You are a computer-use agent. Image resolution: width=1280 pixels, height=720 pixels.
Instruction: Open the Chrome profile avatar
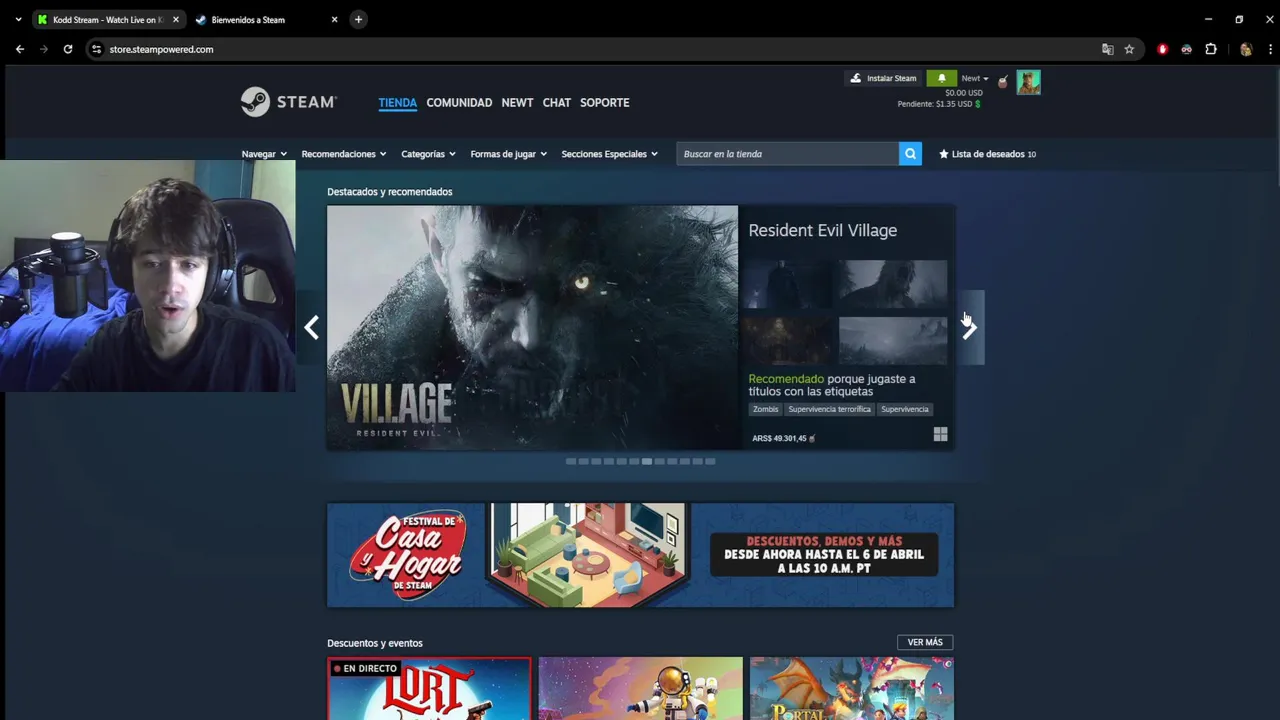coord(1245,49)
